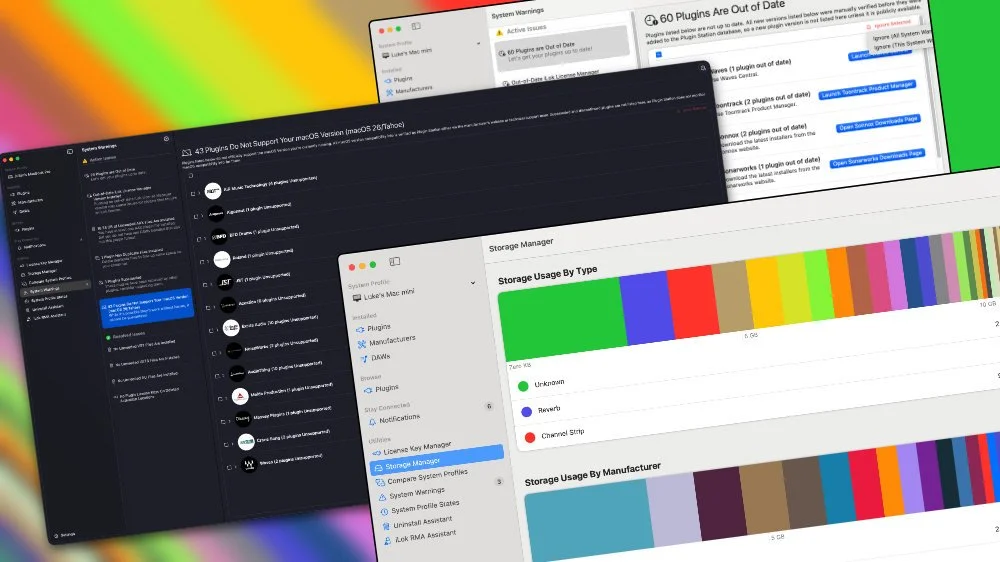
Task: Open Plugins in light System Warnings window sidebar
Action: (x=398, y=80)
